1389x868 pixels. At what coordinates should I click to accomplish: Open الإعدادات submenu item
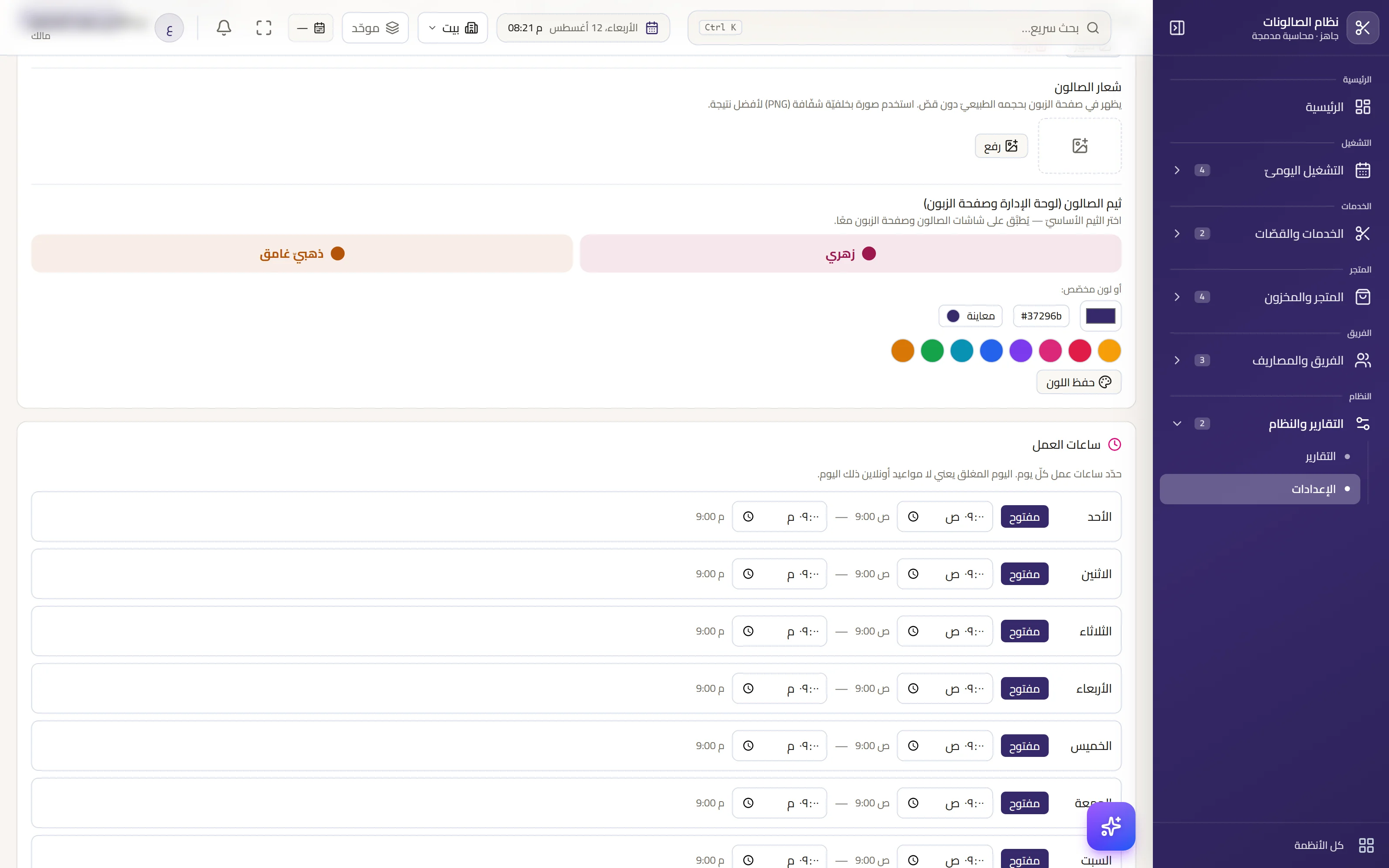[1260, 489]
